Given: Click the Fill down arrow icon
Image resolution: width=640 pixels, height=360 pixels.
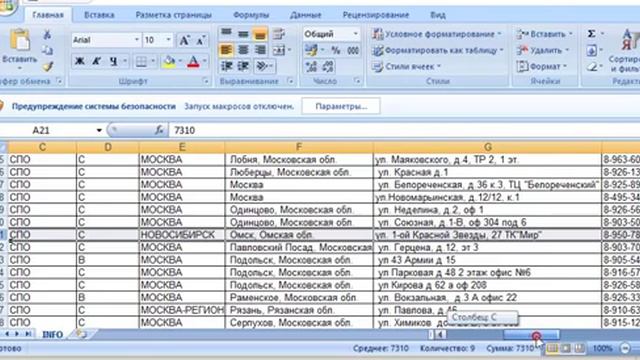Looking at the screenshot, I should click(x=591, y=50).
